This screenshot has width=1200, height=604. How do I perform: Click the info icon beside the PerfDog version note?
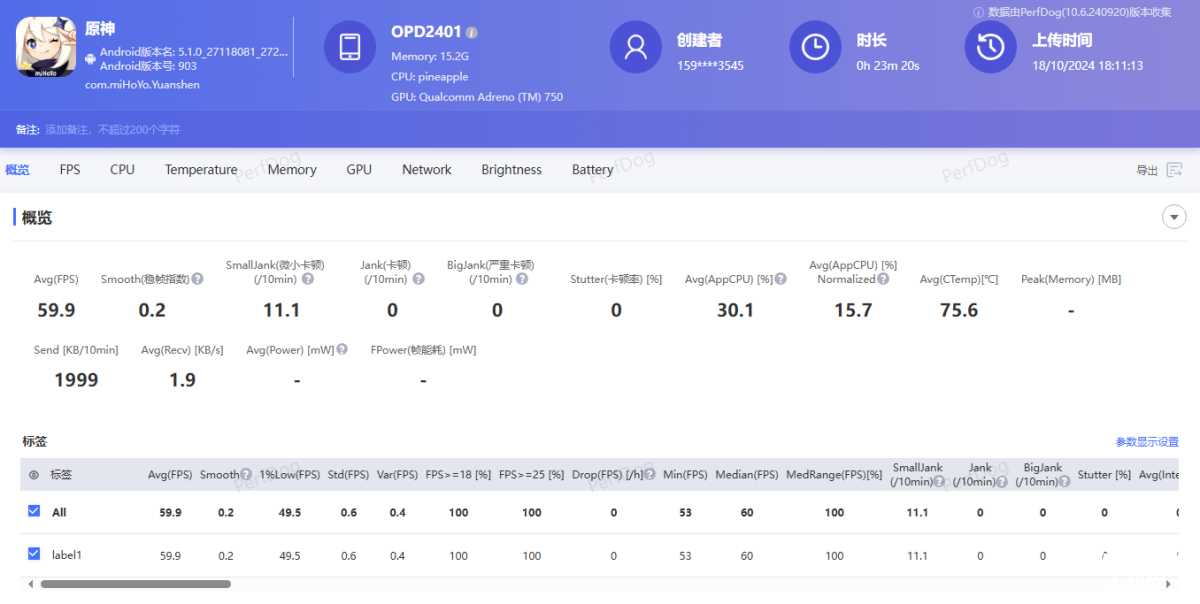[x=978, y=12]
